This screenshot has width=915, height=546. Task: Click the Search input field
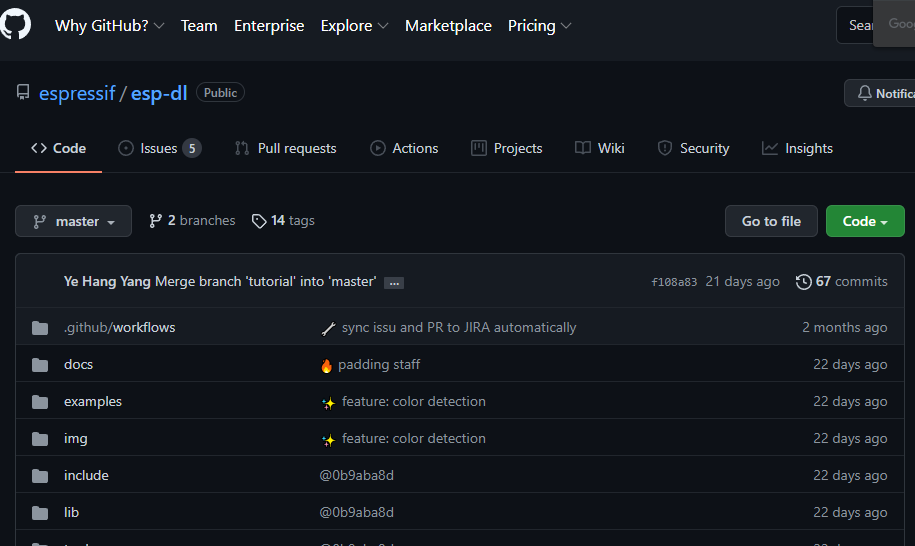[855, 25]
